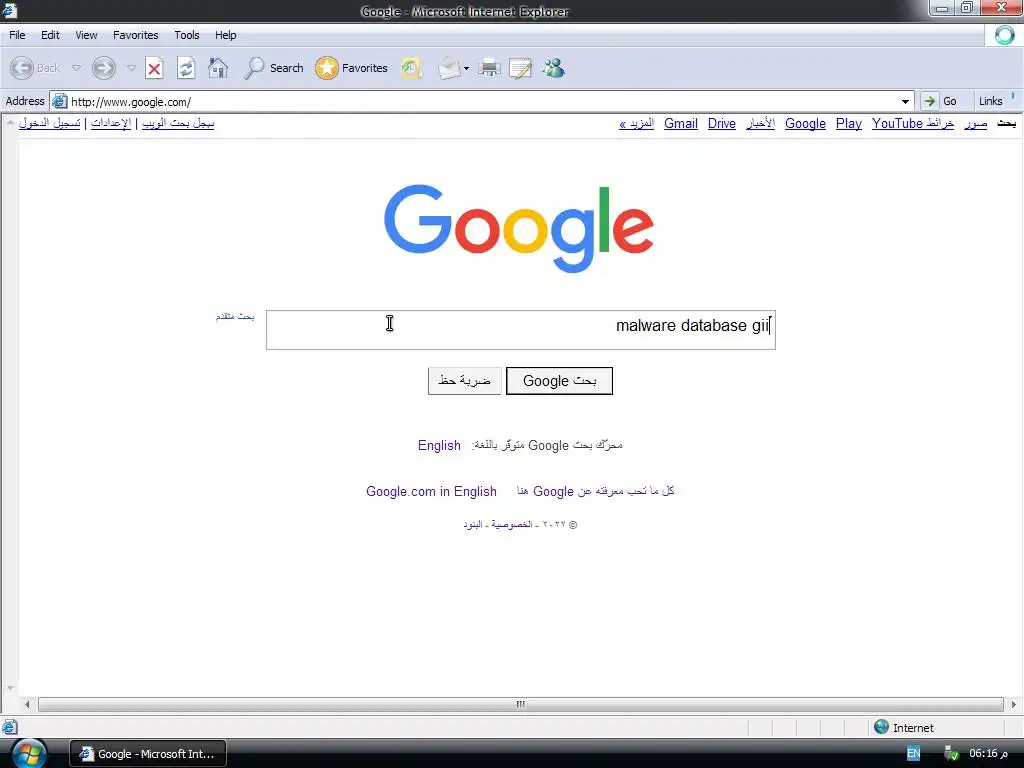
Task: Click the Drive link
Action: click(722, 123)
